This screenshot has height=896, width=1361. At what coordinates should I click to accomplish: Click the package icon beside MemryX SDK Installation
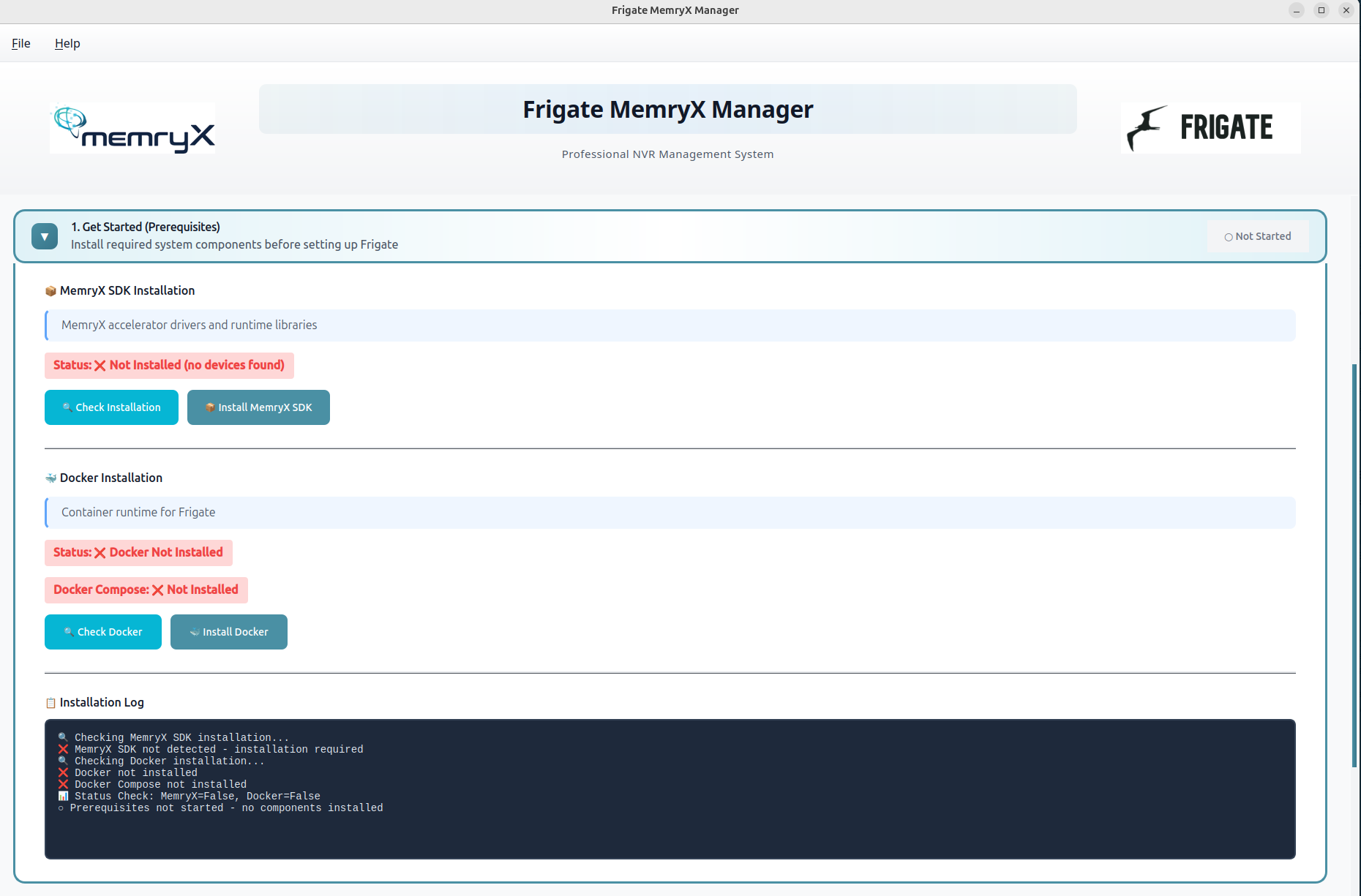point(50,291)
